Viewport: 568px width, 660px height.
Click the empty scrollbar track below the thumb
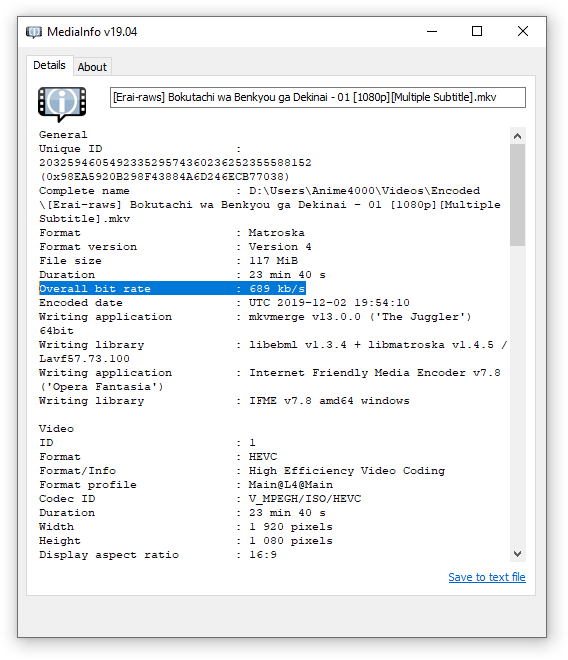tap(517, 396)
